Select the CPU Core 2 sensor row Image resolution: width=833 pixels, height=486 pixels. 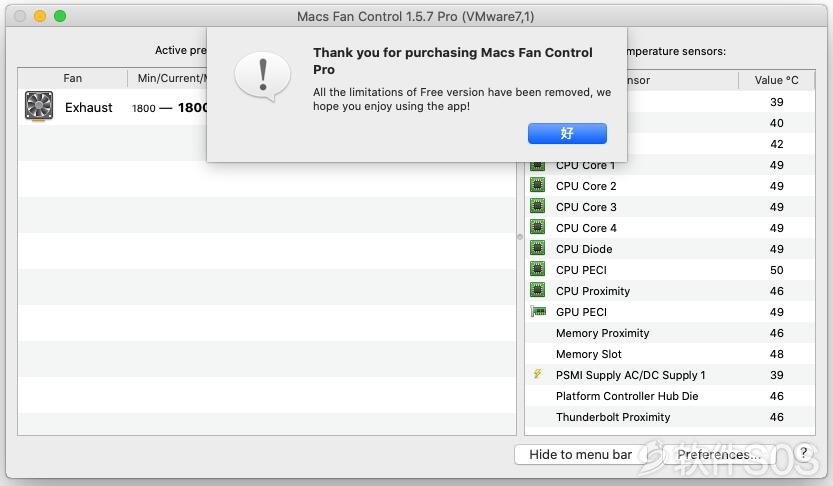[x=670, y=186]
